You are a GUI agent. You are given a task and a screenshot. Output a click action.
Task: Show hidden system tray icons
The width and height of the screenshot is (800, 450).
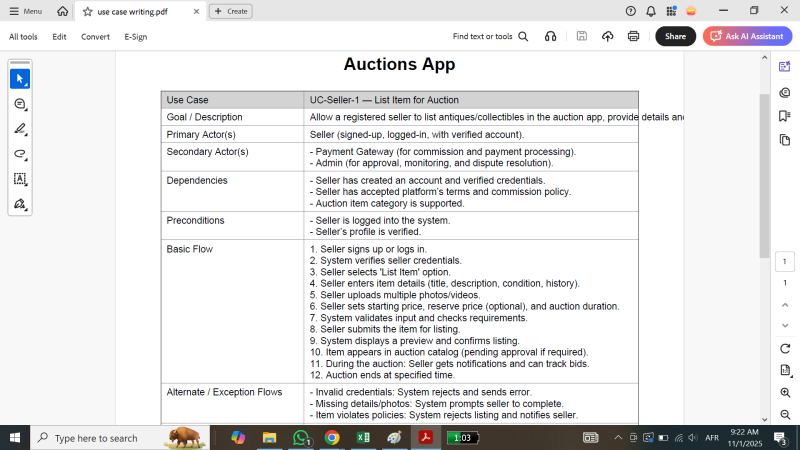618,438
